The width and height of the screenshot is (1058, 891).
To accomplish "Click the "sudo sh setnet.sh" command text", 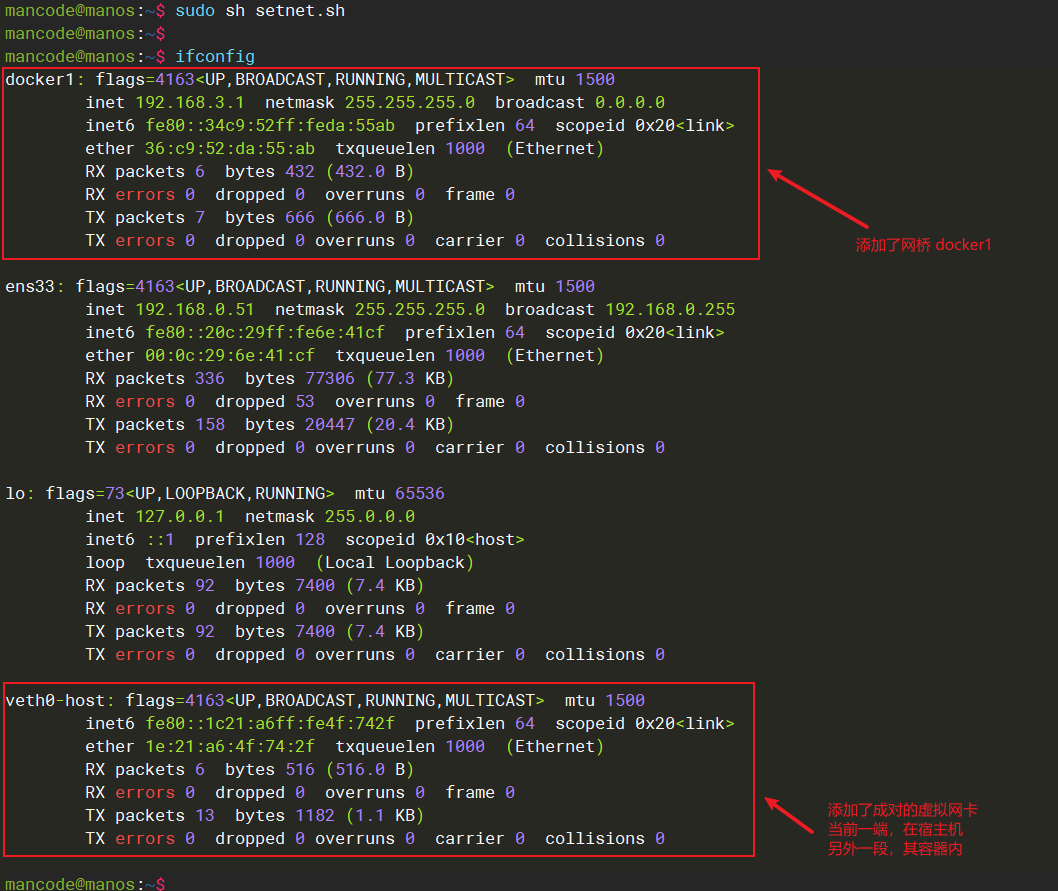I will (x=260, y=10).
